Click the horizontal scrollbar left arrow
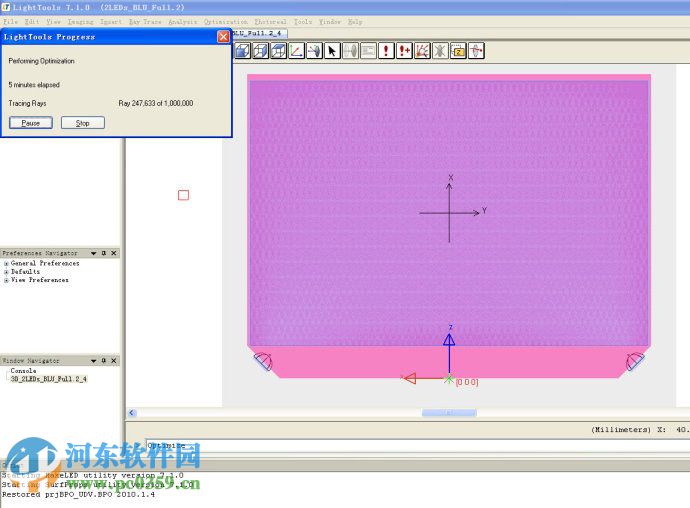 pos(132,413)
